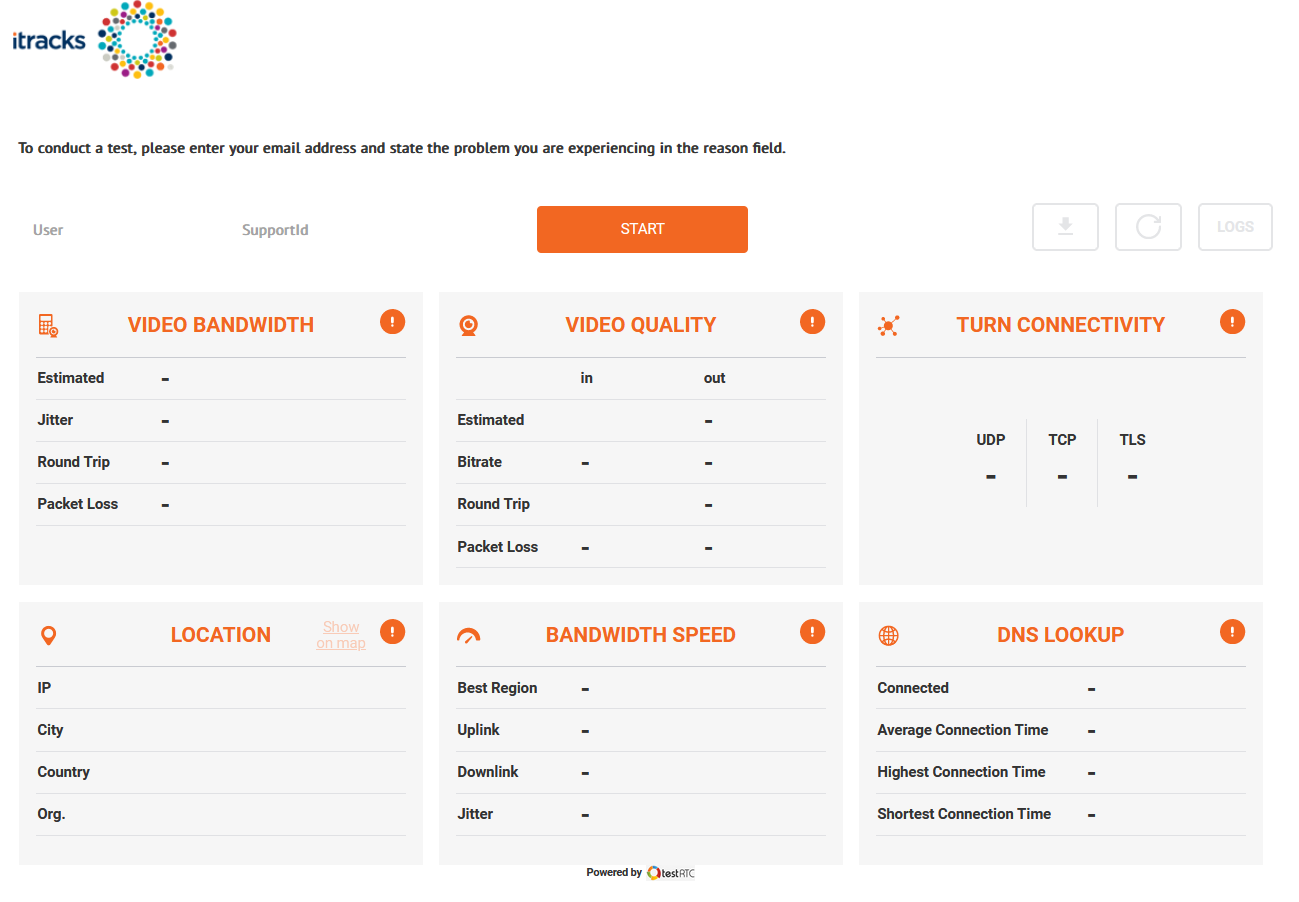The width and height of the screenshot is (1299, 902).
Task: Click the Video Bandwidth calculator icon
Action: coord(48,325)
